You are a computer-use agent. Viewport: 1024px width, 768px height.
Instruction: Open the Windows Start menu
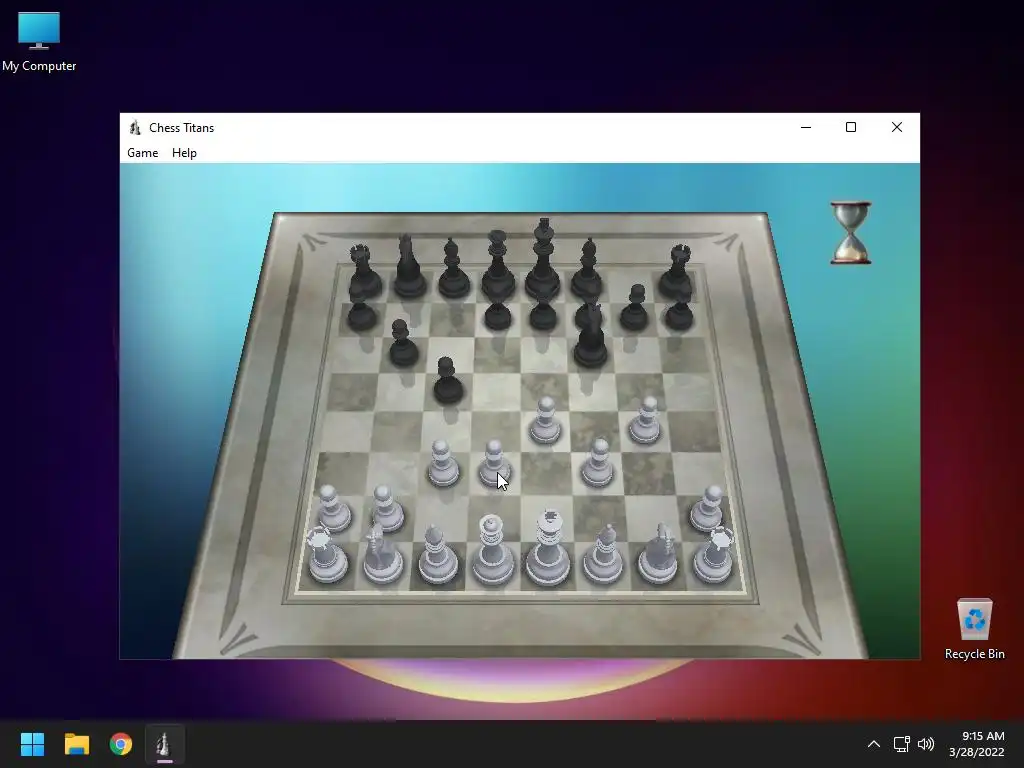32,744
